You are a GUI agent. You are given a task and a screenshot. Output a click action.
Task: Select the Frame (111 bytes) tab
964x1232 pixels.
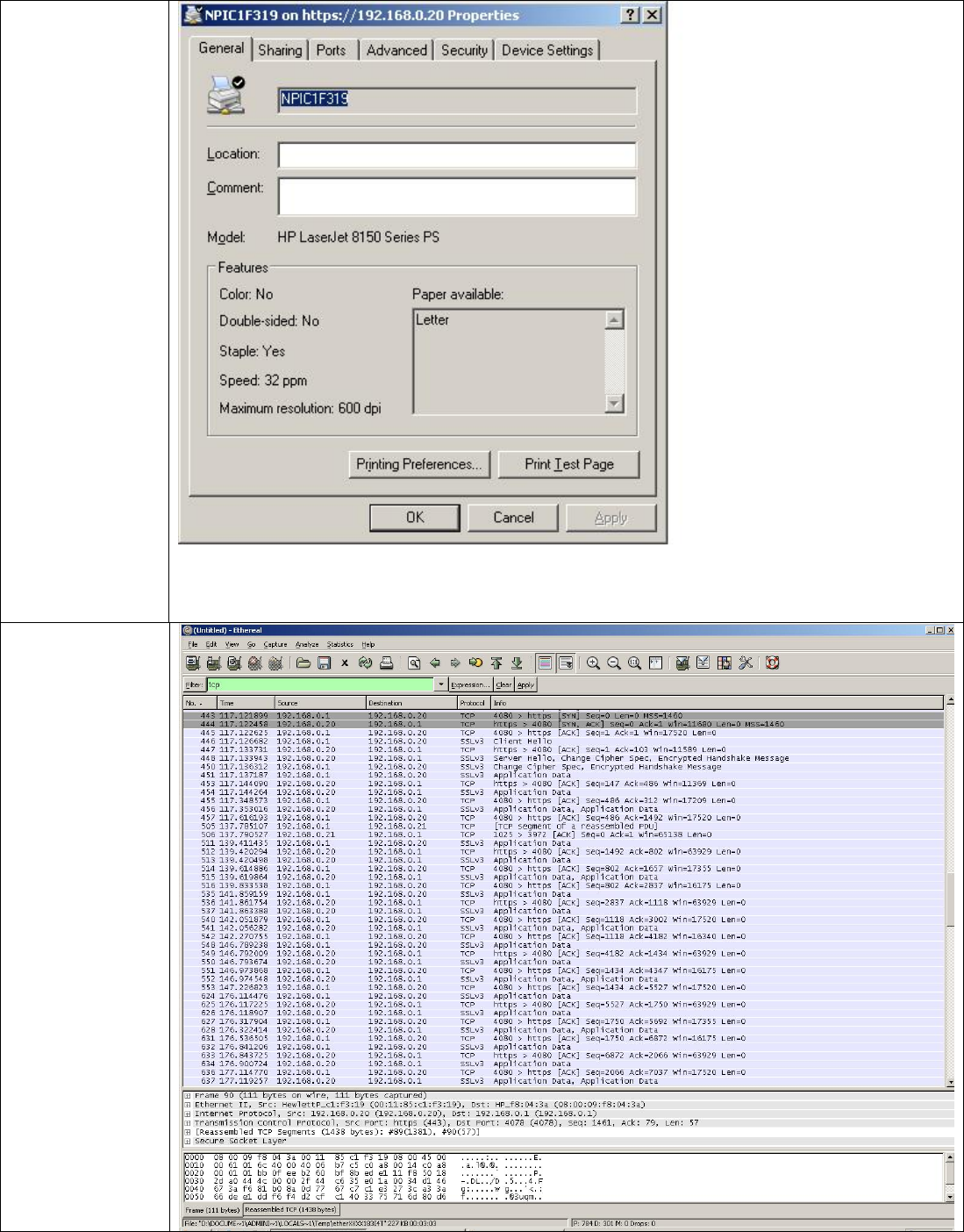click(212, 1210)
